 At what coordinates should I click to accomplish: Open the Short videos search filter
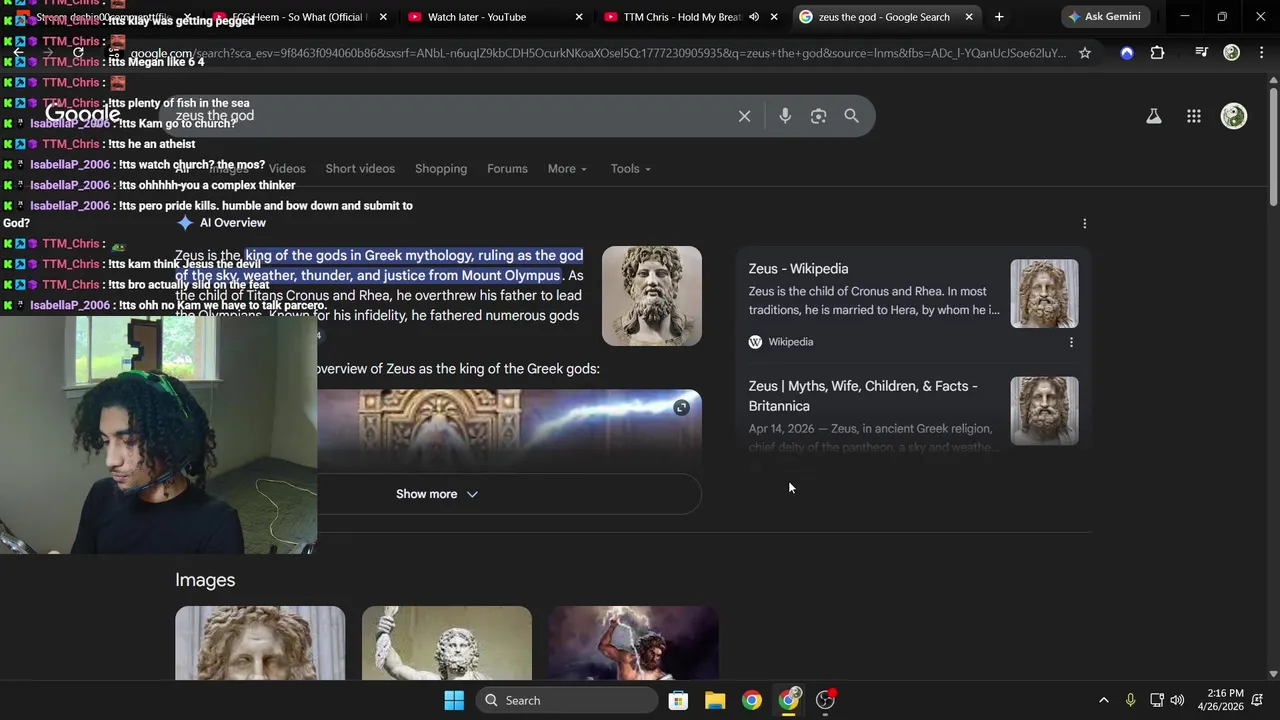[360, 169]
